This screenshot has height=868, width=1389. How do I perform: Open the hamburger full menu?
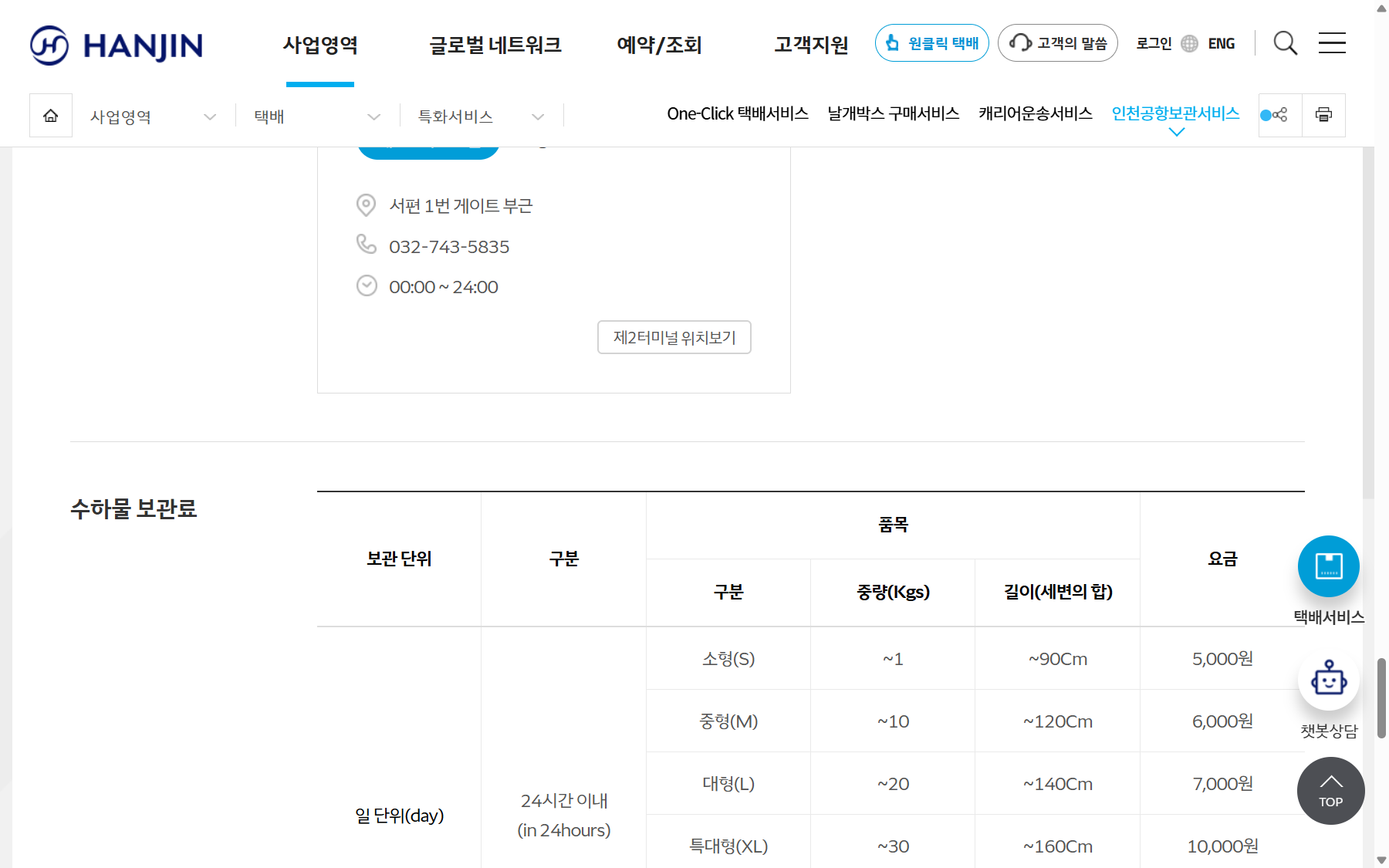coord(1332,43)
